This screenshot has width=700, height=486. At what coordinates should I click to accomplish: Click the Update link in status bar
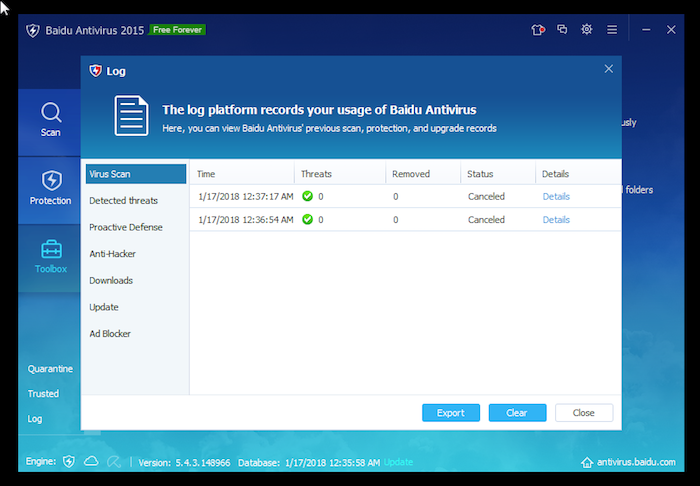point(398,462)
